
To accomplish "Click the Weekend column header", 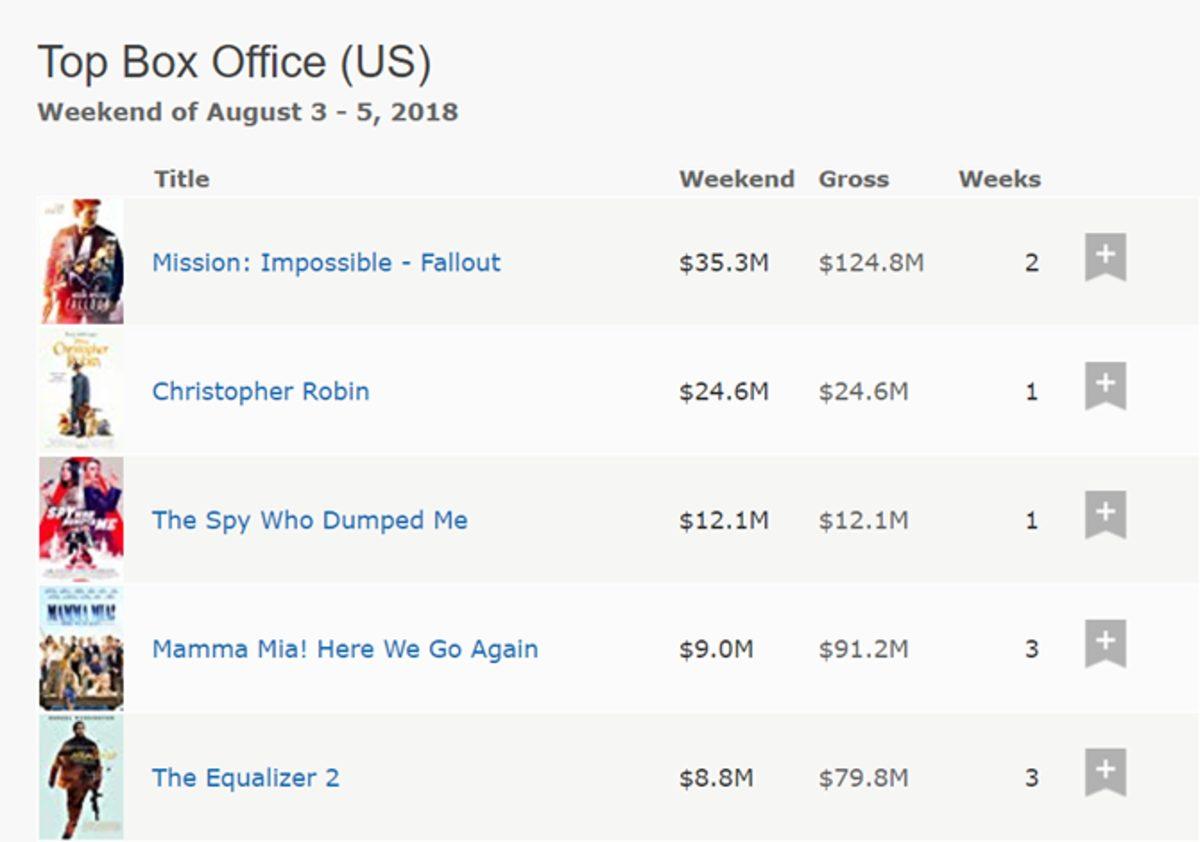I will [x=736, y=180].
